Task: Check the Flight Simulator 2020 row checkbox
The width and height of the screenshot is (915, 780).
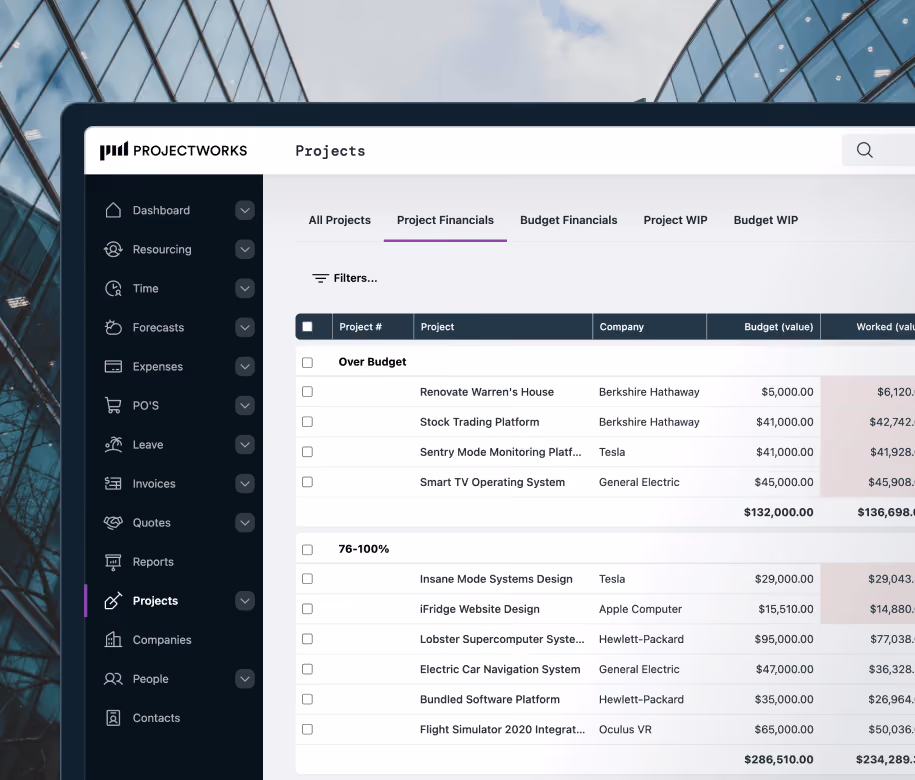Action: pos(308,729)
